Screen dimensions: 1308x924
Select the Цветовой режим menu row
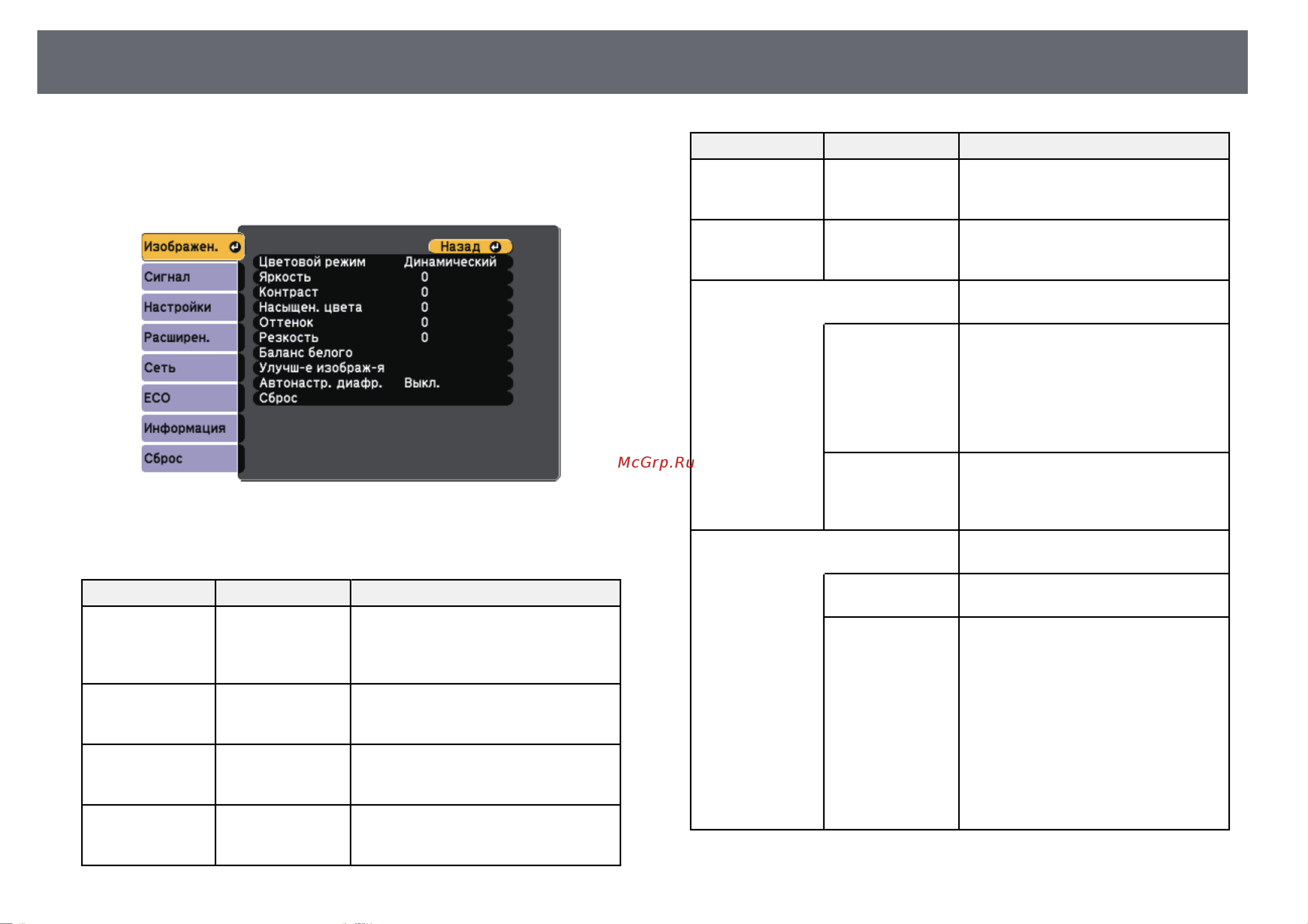[383, 262]
